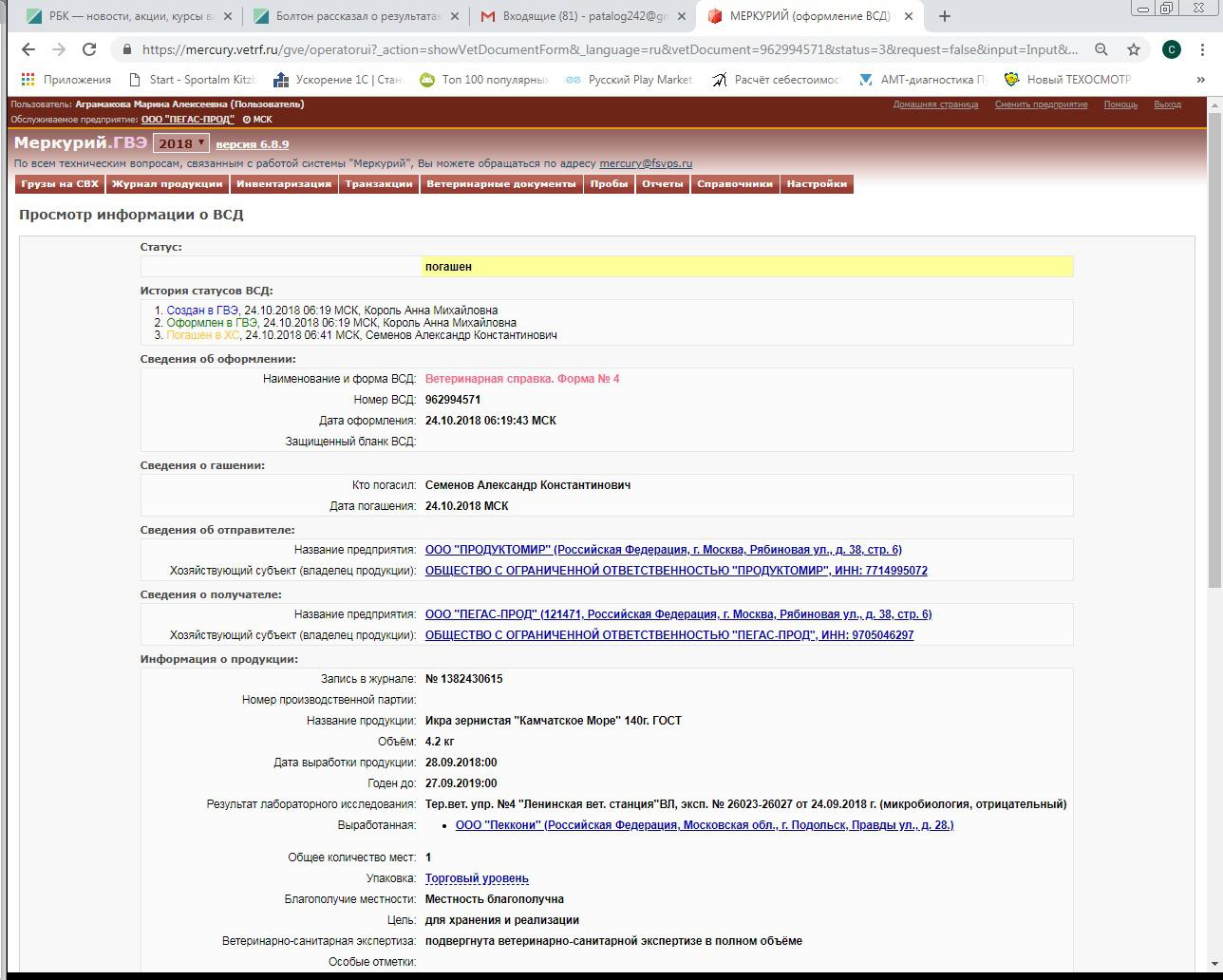Open Расчёт себестоимости bookmark
The height and width of the screenshot is (980, 1223).
point(776,80)
